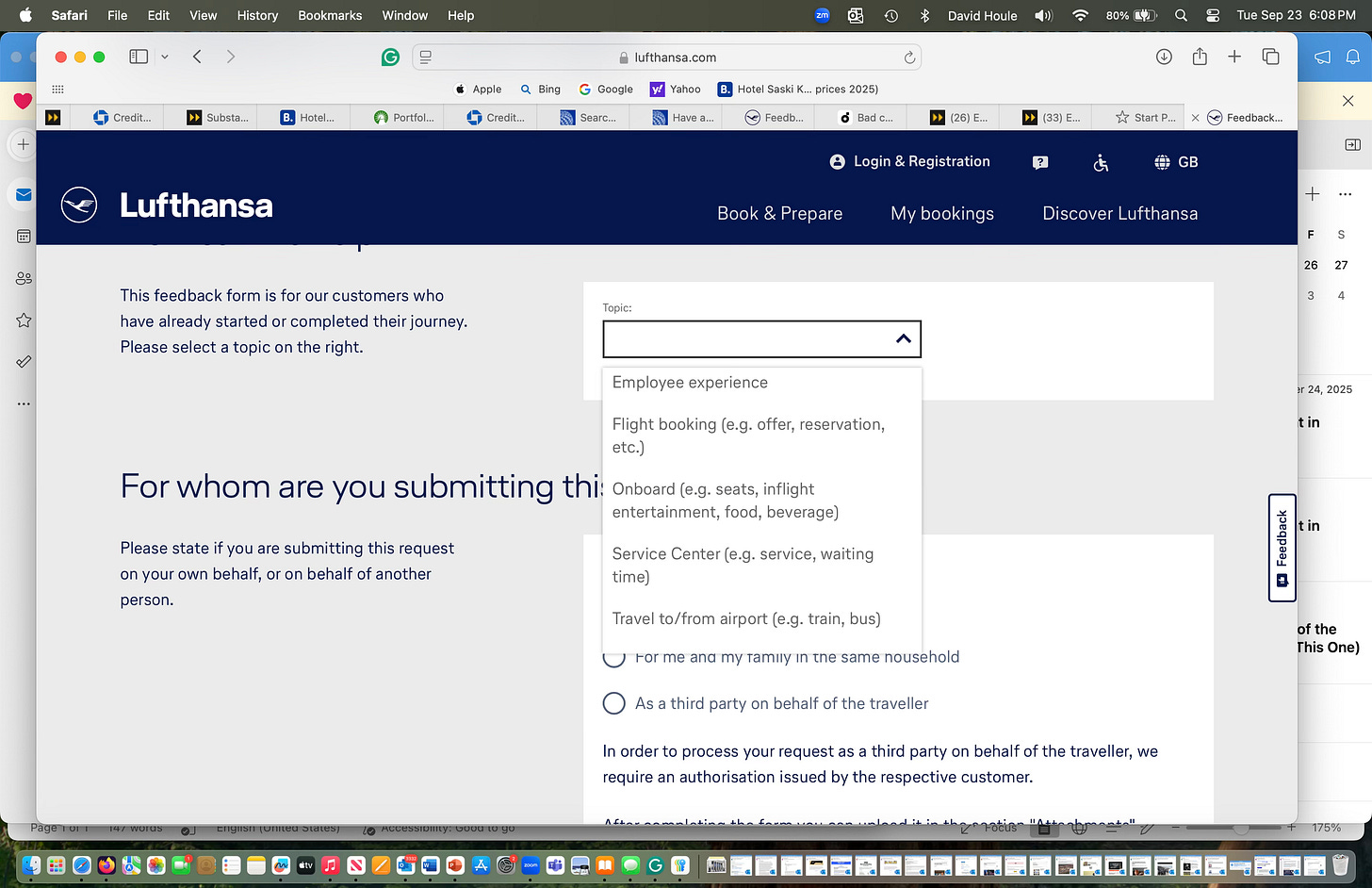Click the star icon in background window sidebar

point(24,321)
